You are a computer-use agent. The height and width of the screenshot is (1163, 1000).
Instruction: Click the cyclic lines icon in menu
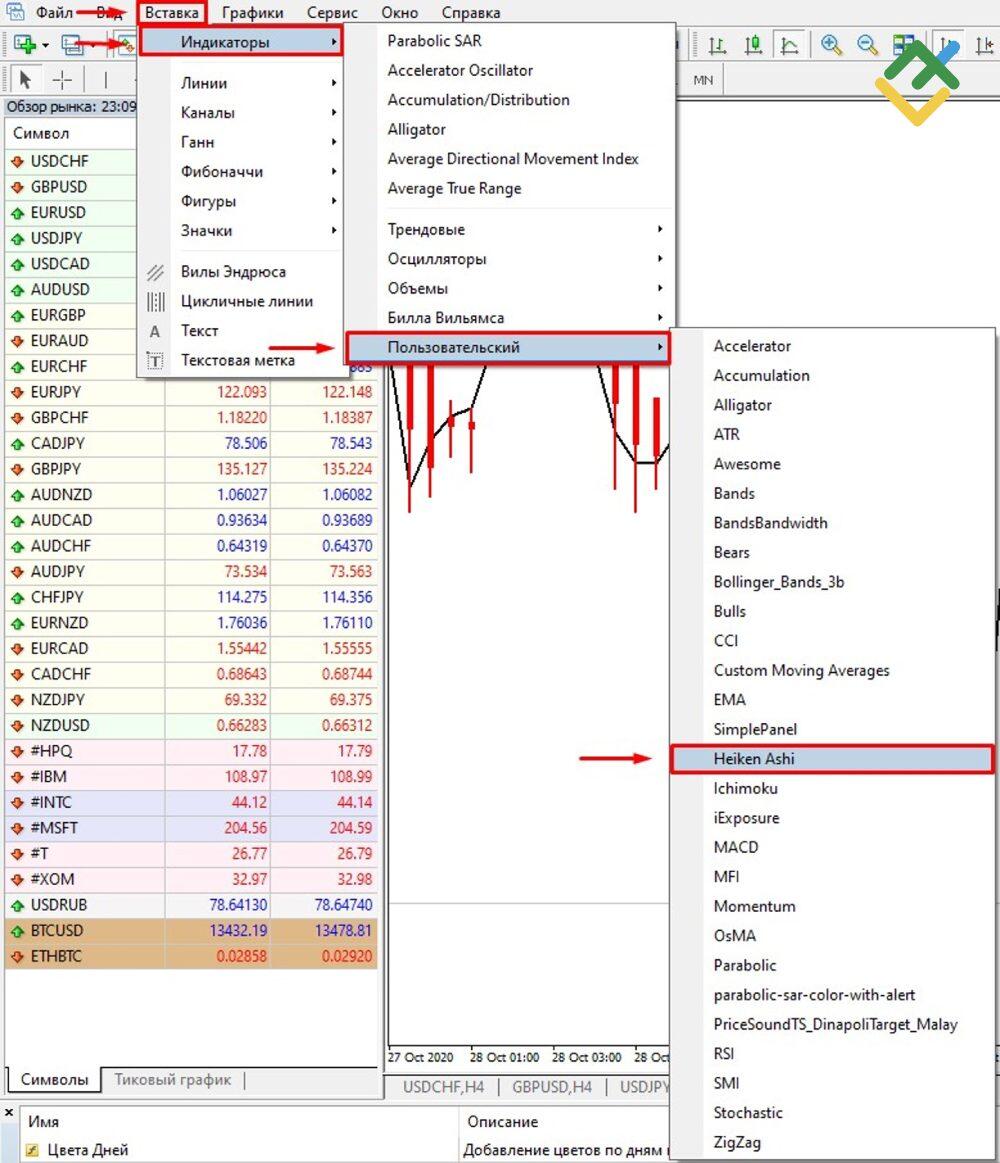pyautogui.click(x=155, y=302)
